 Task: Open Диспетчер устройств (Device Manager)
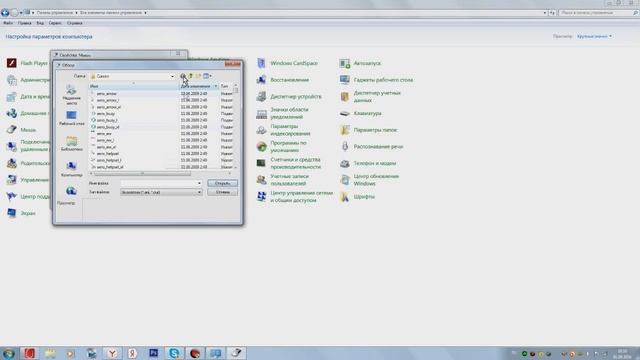289,97
